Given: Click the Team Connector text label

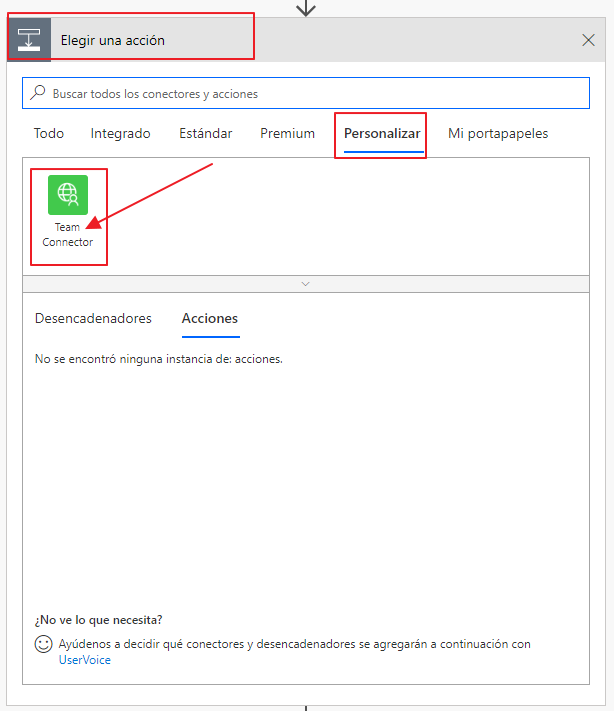Looking at the screenshot, I should pyautogui.click(x=68, y=235).
